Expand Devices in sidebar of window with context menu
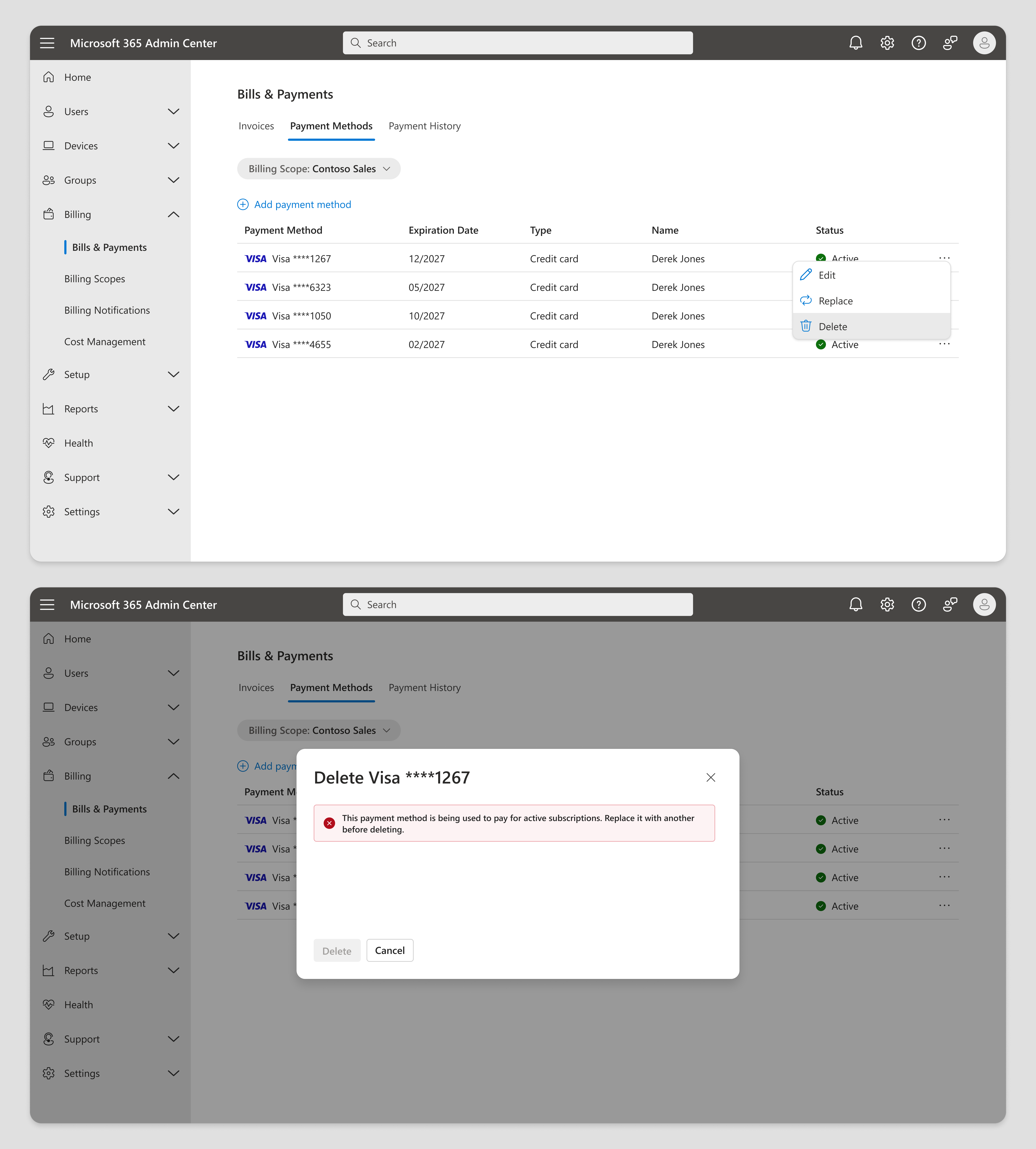Viewport: 1036px width, 1149px height. point(174,146)
